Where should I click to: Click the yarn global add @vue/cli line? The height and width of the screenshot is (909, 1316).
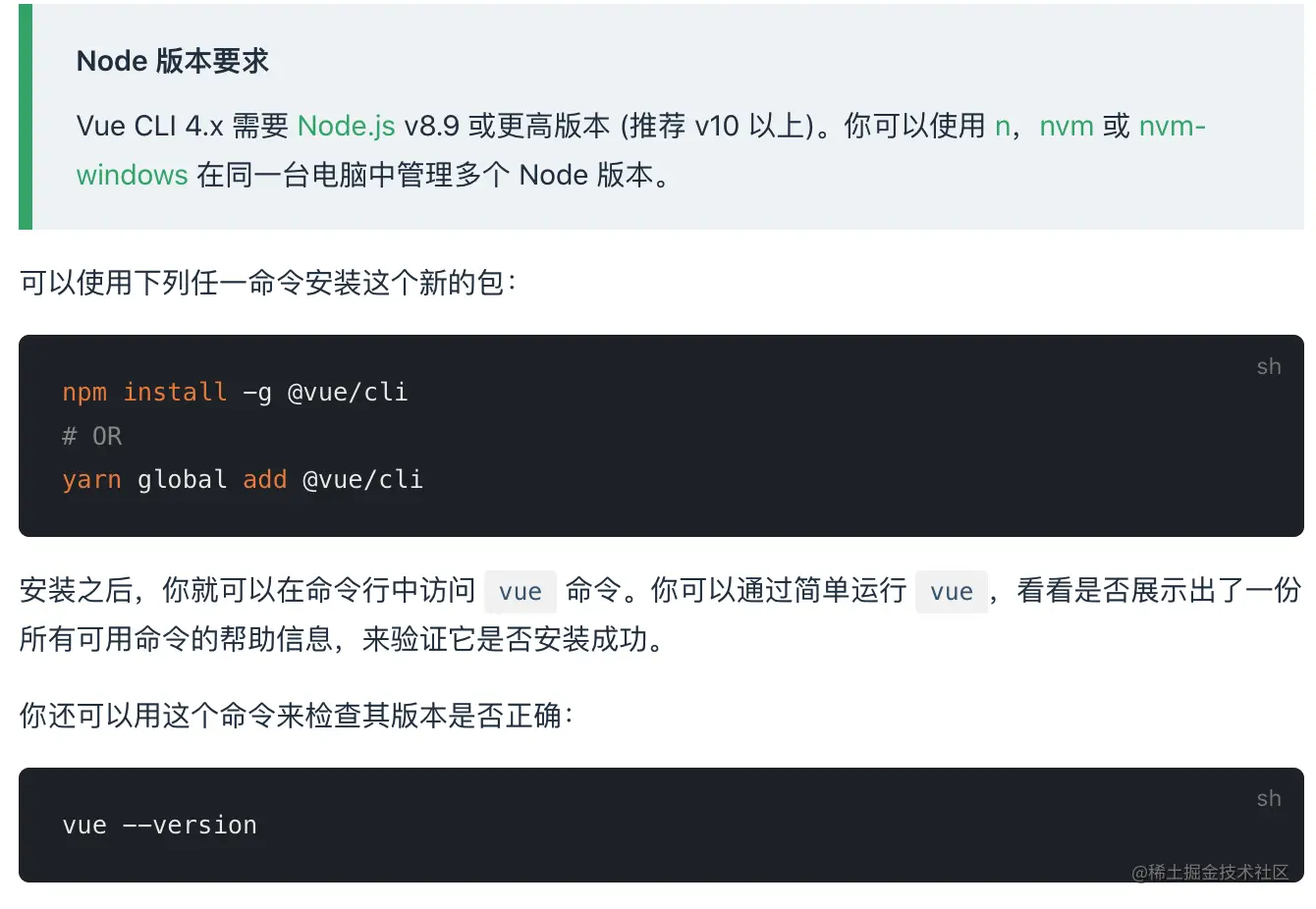pos(243,480)
